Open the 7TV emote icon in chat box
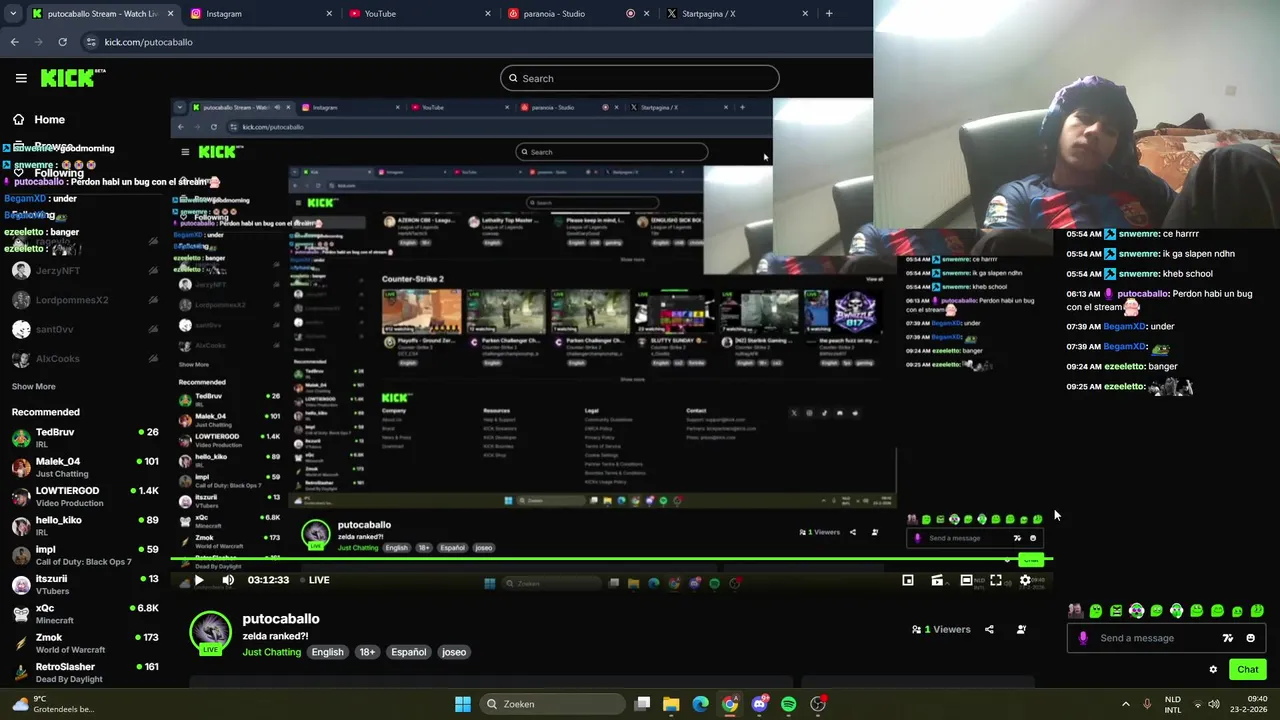 click(1228, 638)
